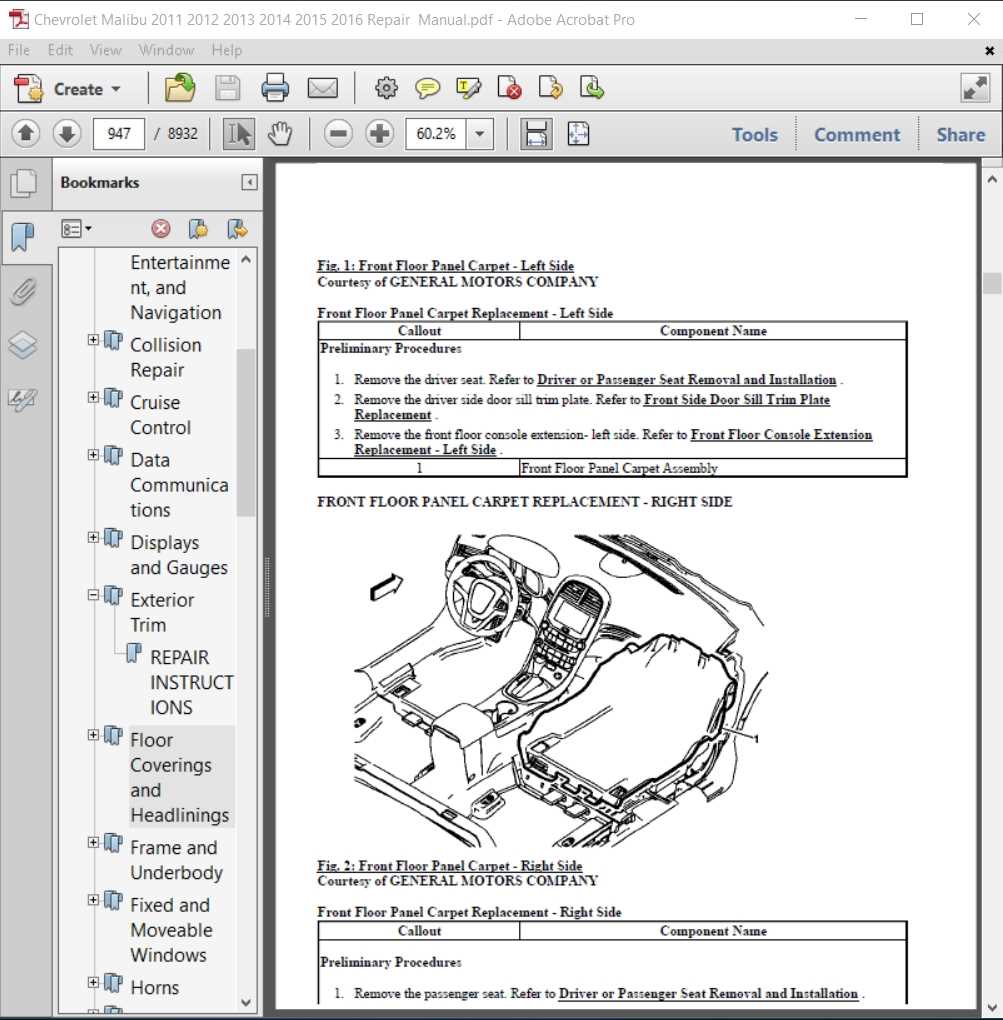This screenshot has height=1020, width=1003.
Task: Click the new bookmark icon
Action: tap(198, 228)
